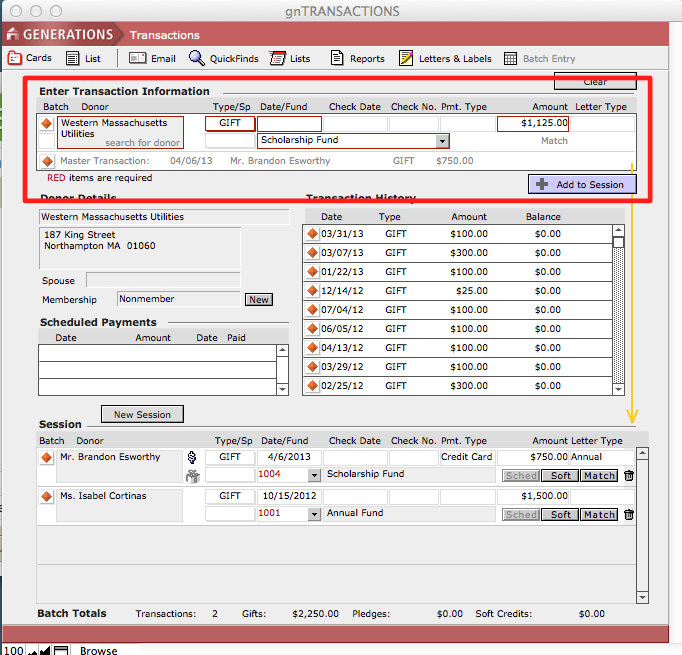Expand the Scholarship Fund dropdown in entry area
This screenshot has height=655, width=682.
(441, 141)
